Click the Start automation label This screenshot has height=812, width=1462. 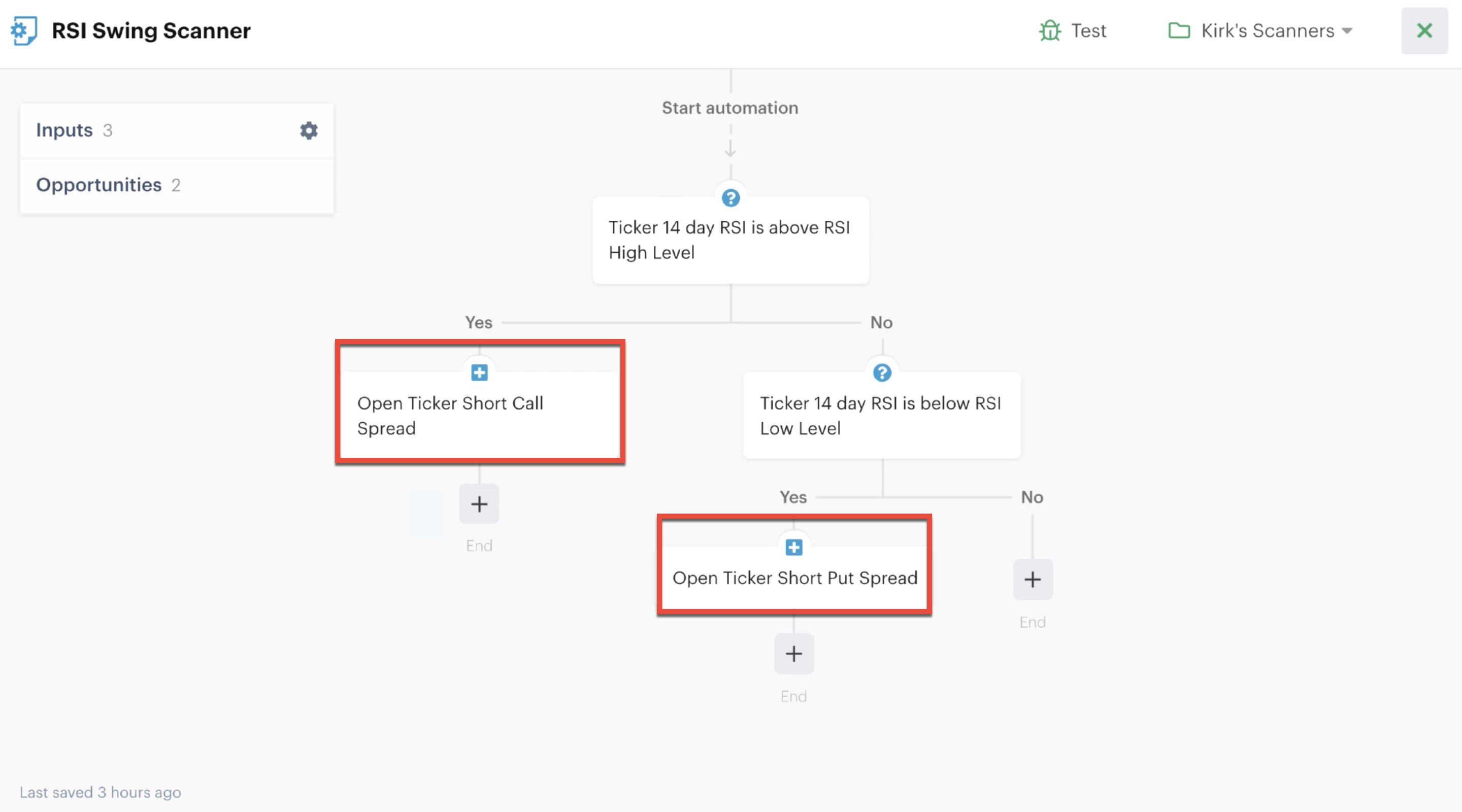[x=730, y=108]
